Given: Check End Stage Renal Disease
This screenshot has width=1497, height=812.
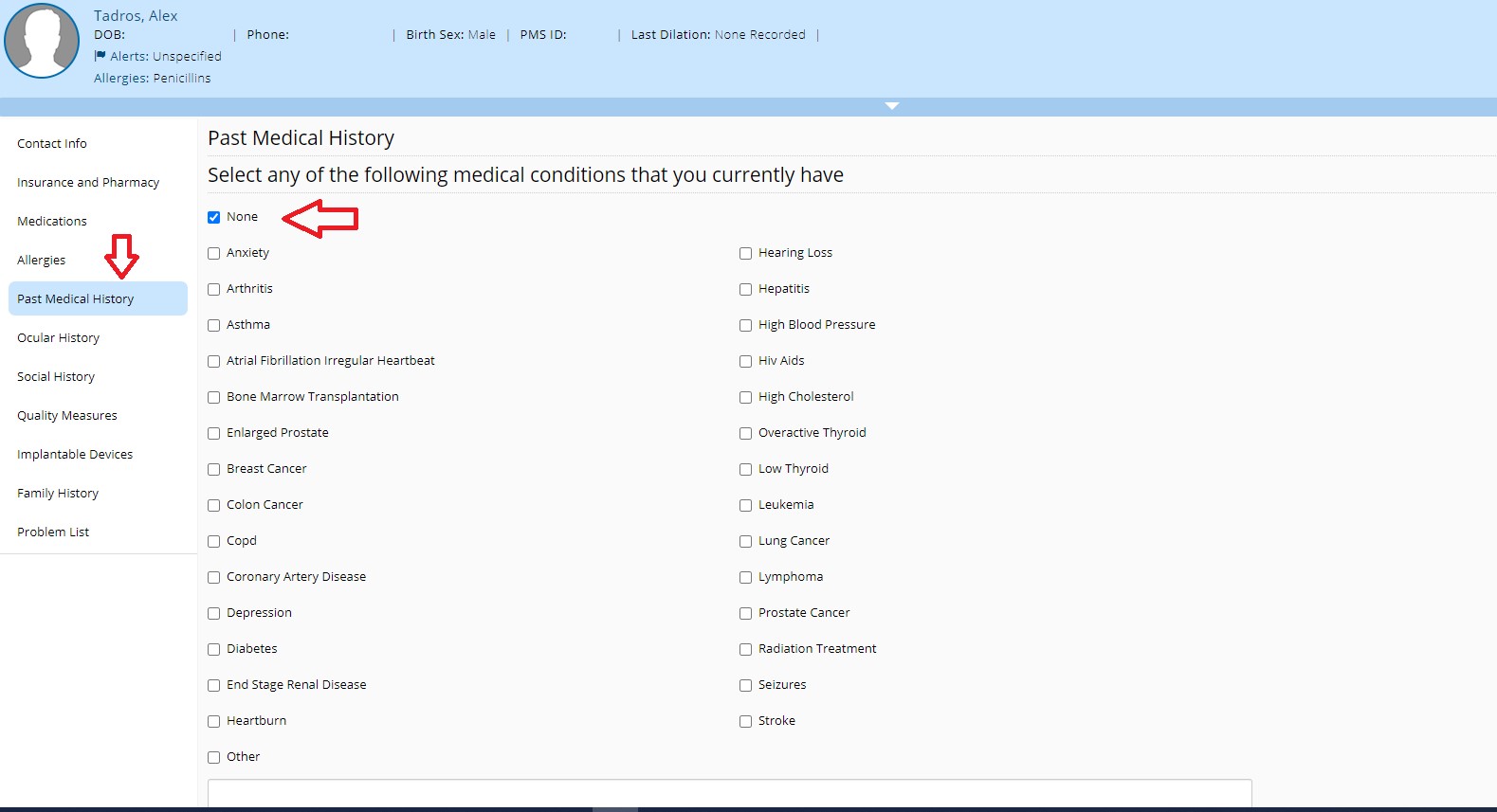Looking at the screenshot, I should pos(214,685).
